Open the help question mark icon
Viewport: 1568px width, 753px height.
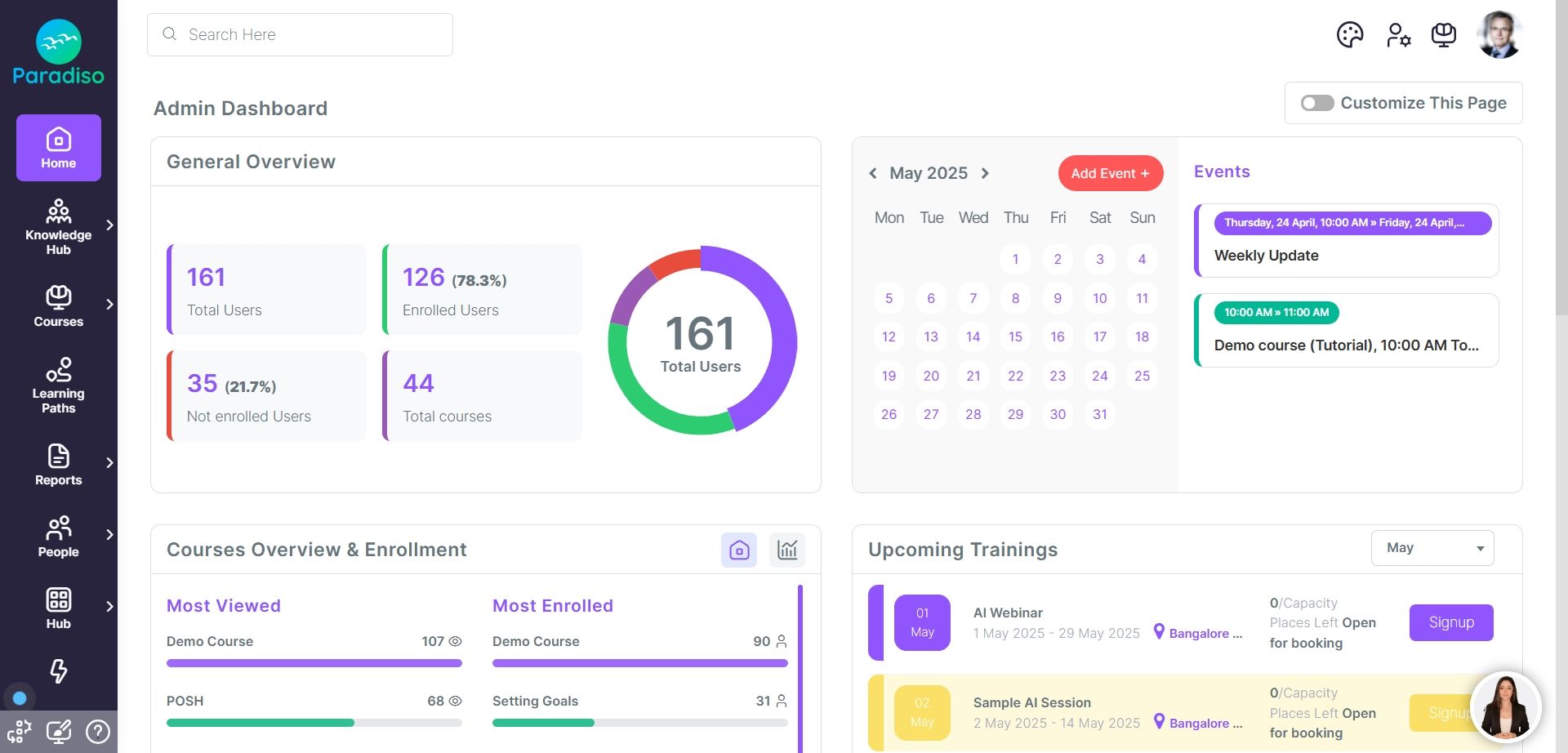click(x=98, y=732)
